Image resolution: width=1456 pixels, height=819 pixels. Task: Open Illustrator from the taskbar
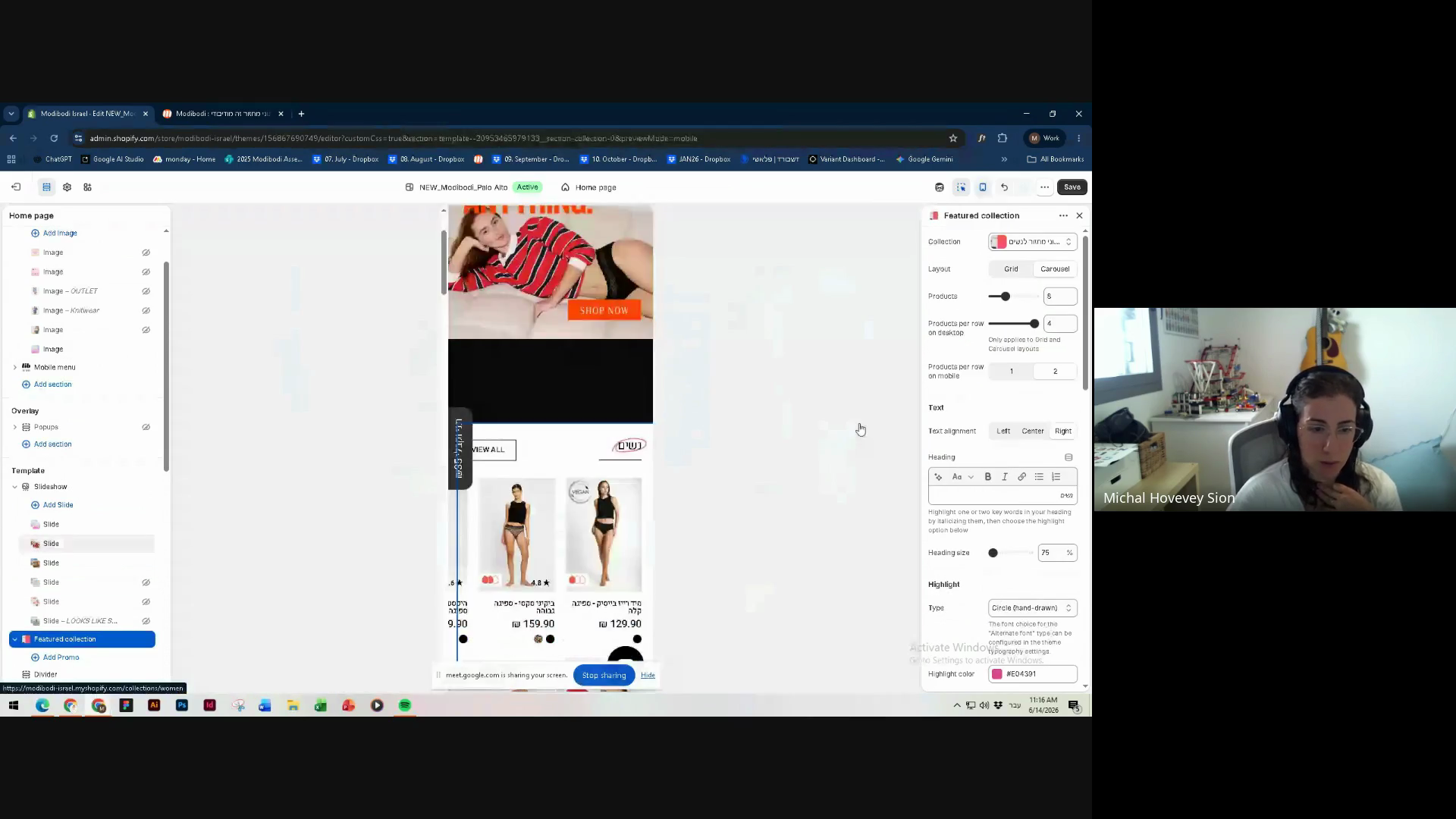coord(154,705)
